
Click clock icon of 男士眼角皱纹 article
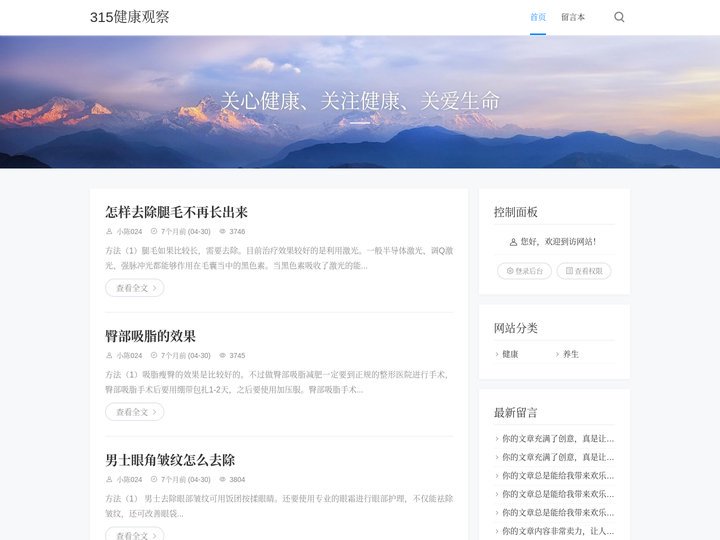pos(154,479)
